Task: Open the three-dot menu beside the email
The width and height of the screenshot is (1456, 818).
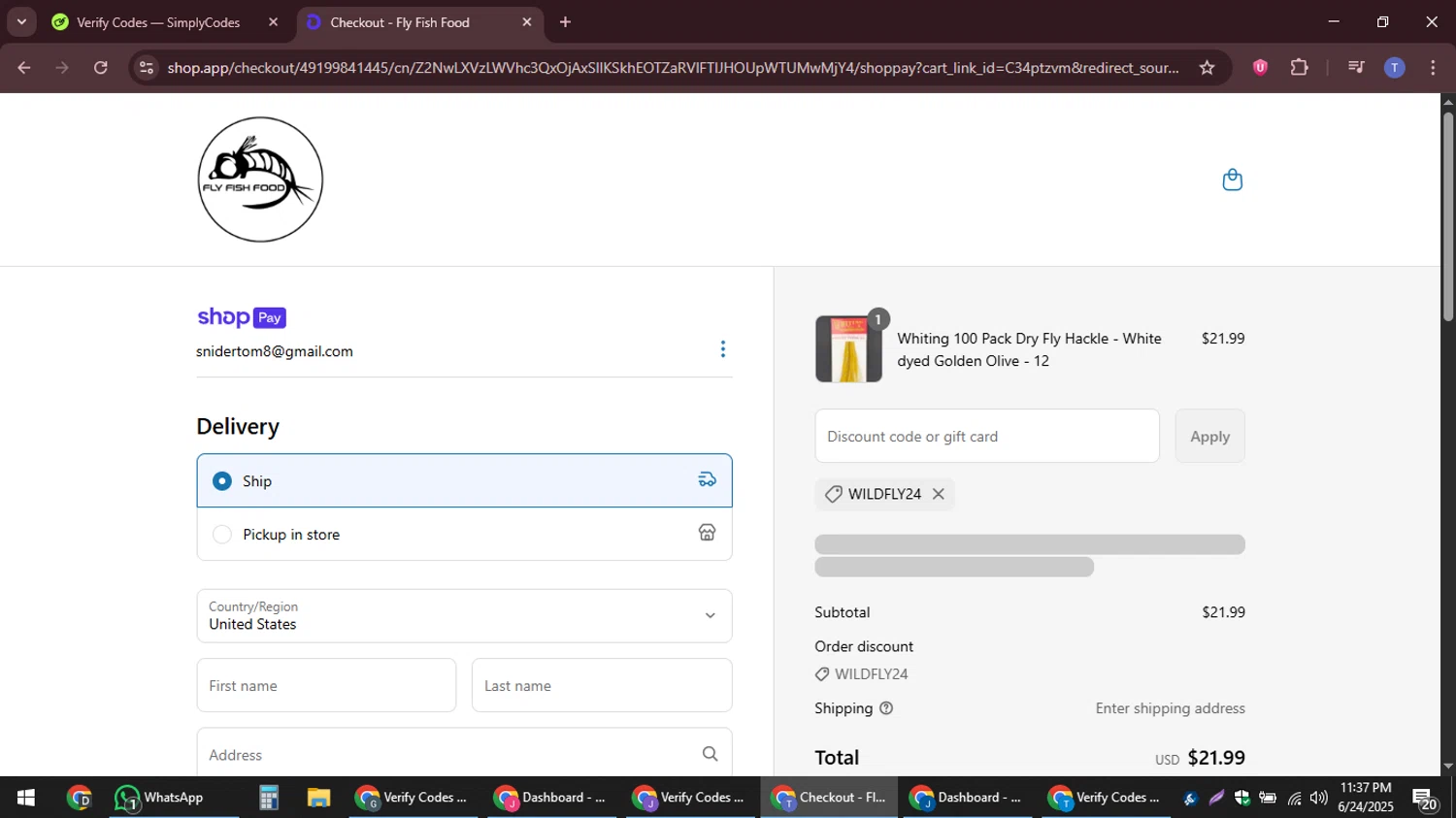Action: [x=722, y=349]
